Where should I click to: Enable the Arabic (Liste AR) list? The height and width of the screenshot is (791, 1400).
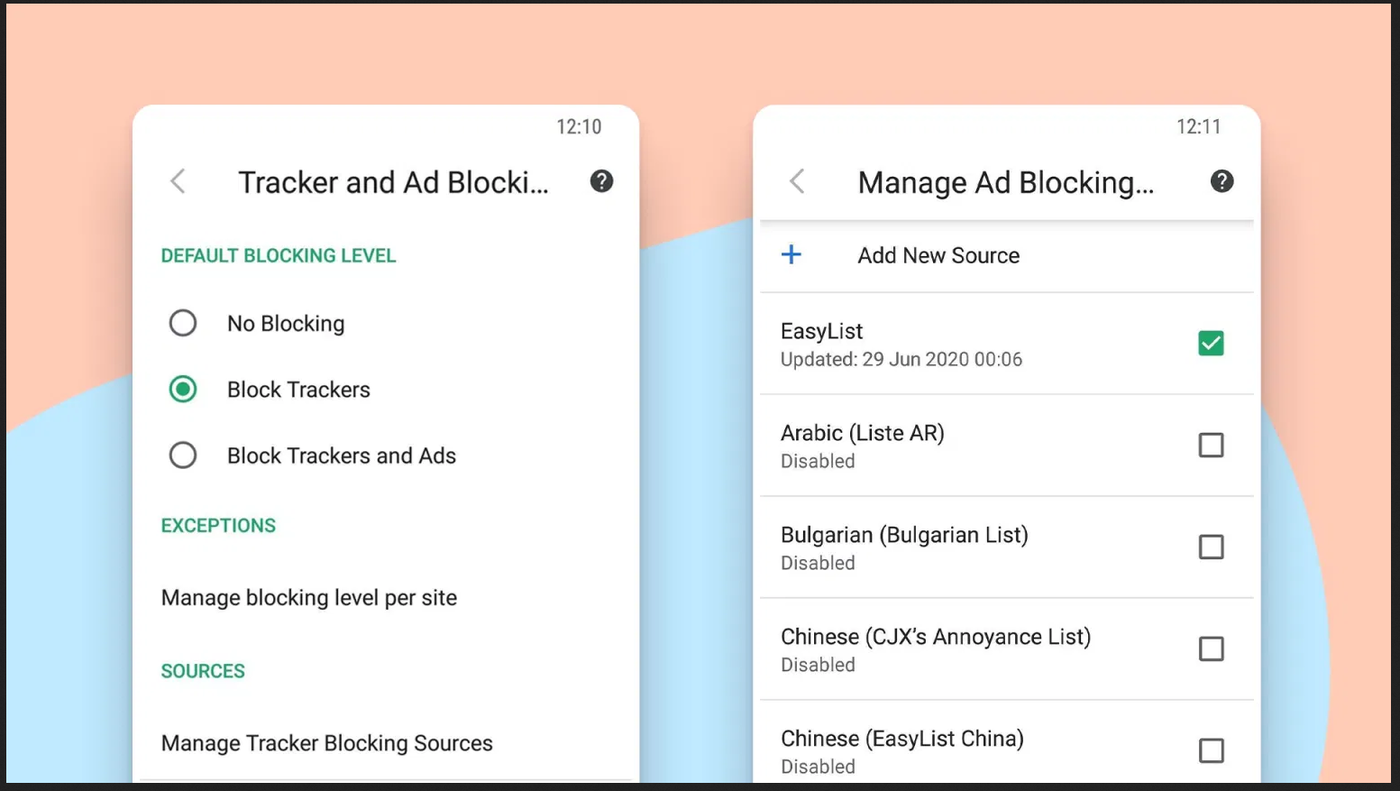click(x=1211, y=445)
